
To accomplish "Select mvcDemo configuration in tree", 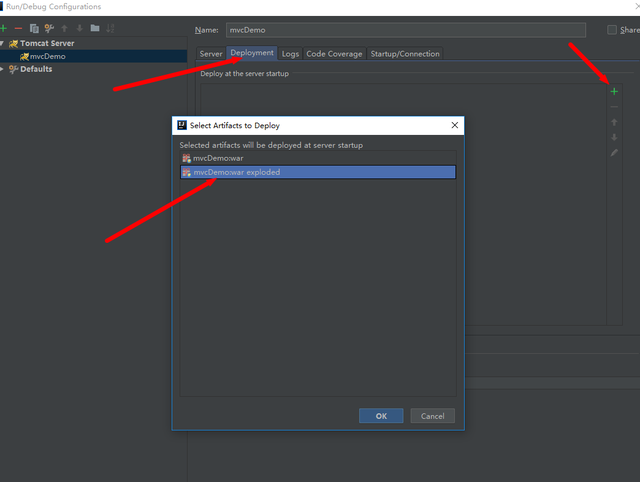I will [93, 56].
